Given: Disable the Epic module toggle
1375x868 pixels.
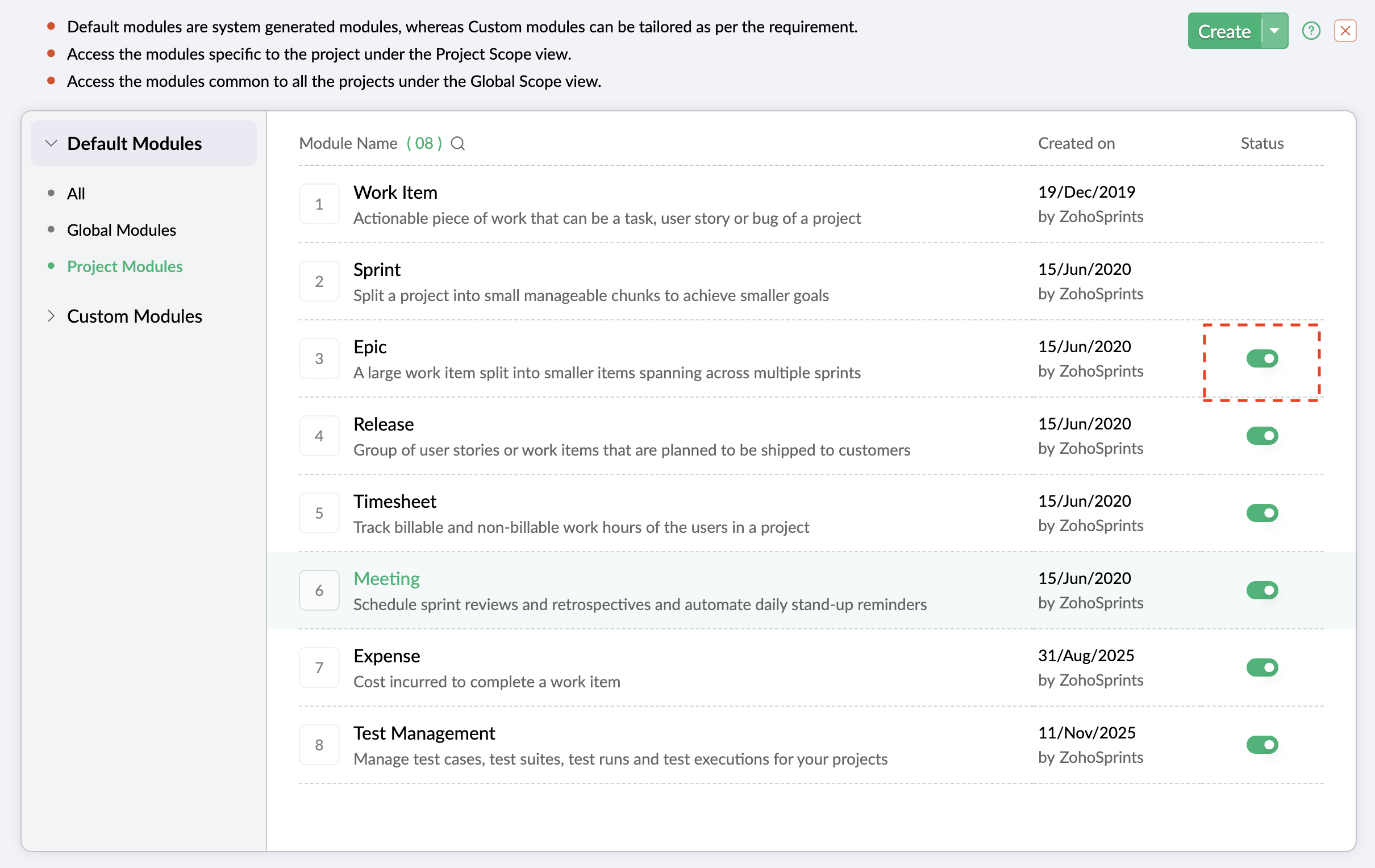Looking at the screenshot, I should [x=1262, y=358].
